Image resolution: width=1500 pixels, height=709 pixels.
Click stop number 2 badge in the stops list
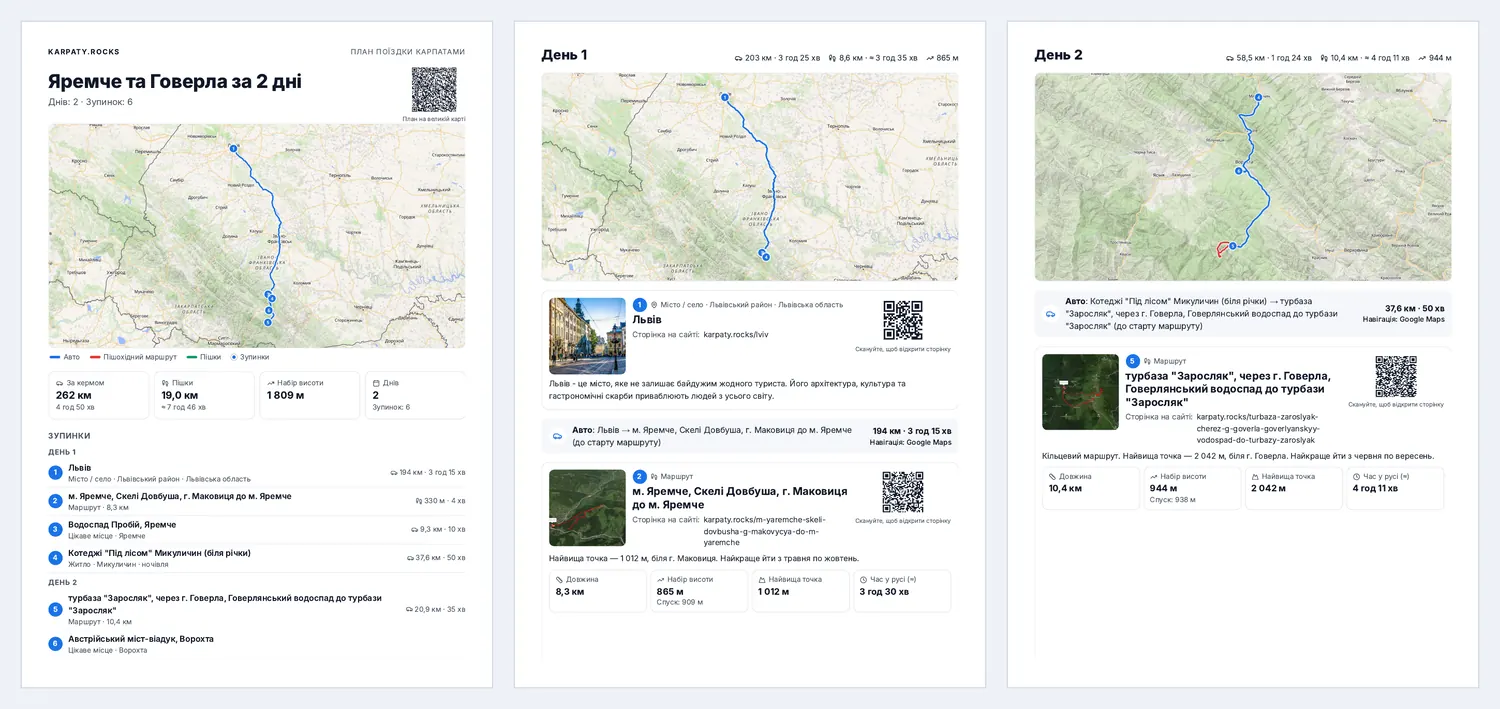(x=56, y=501)
